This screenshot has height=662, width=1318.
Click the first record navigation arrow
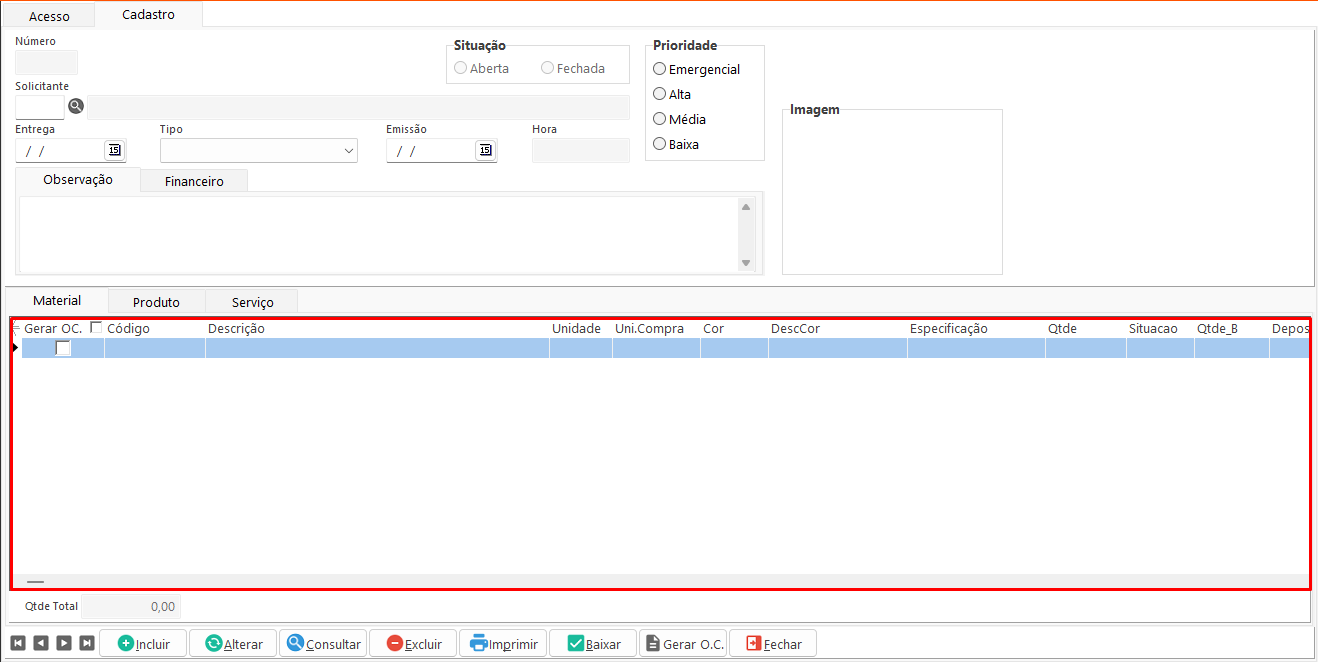pyautogui.click(x=17, y=643)
